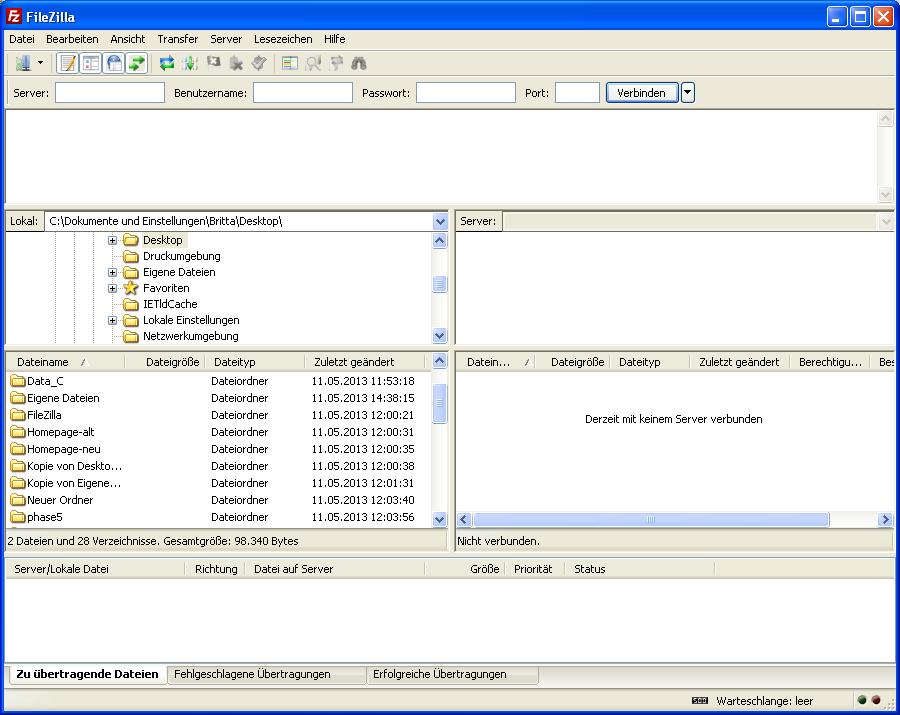Sort local files by Dateiname column
The image size is (900, 715).
tap(65, 362)
